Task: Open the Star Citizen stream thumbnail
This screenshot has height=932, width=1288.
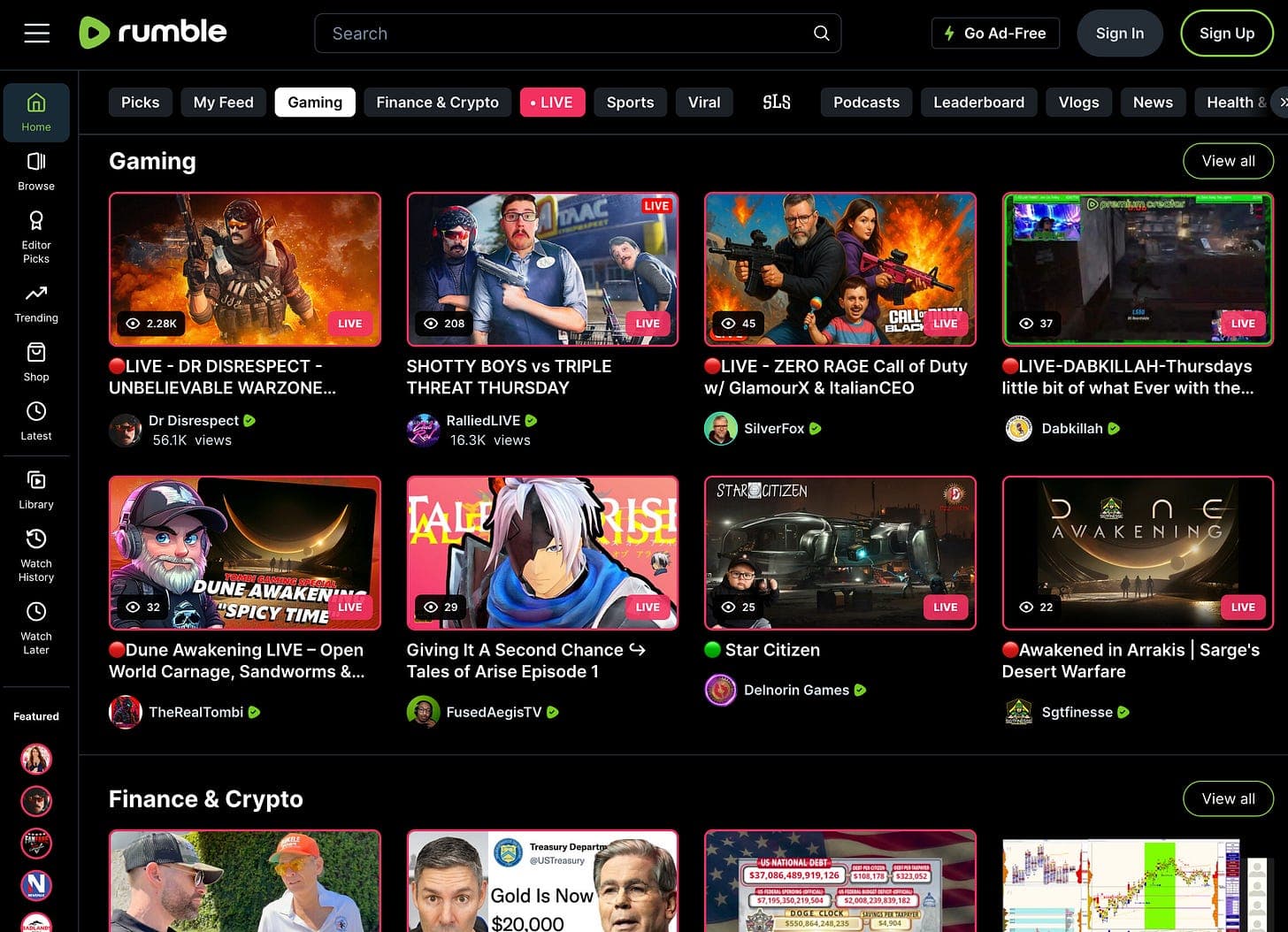Action: pyautogui.click(x=840, y=553)
